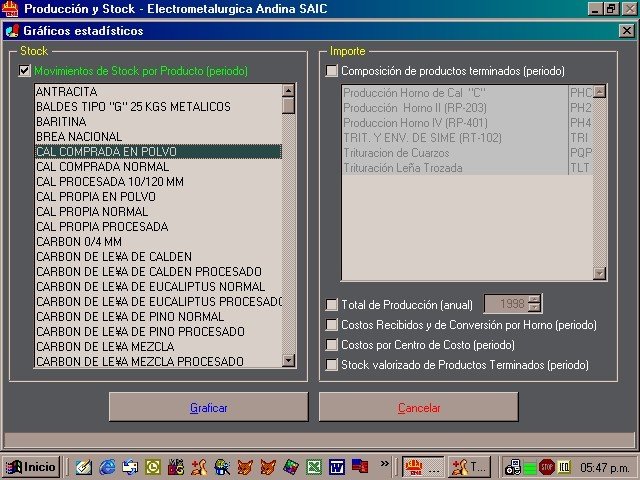Enable Composición de productos terminados checkbox
The height and width of the screenshot is (480, 640).
(x=332, y=71)
